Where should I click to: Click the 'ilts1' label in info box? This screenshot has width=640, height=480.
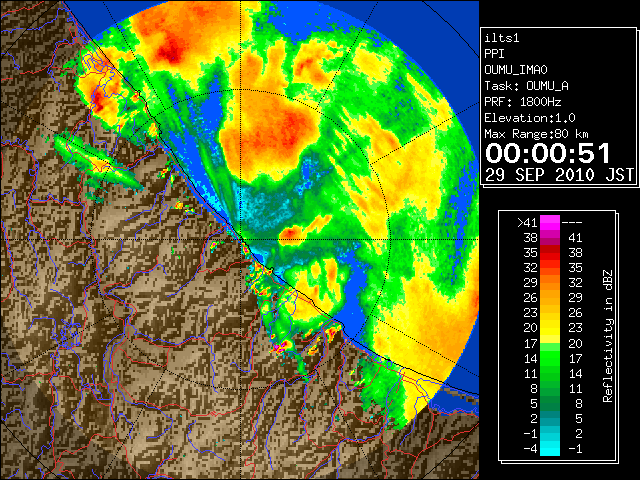(x=502, y=38)
